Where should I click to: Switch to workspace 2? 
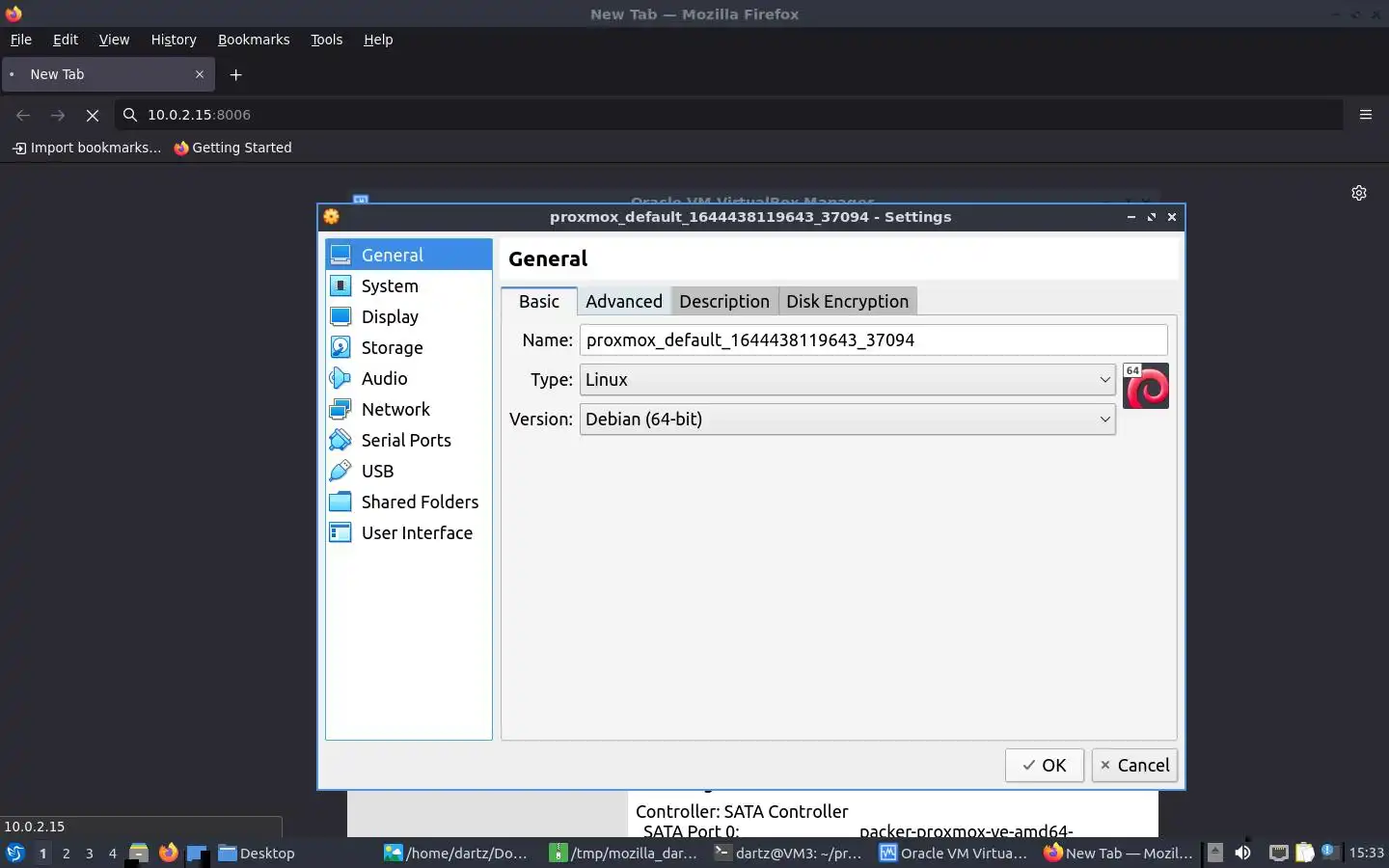coord(66,853)
